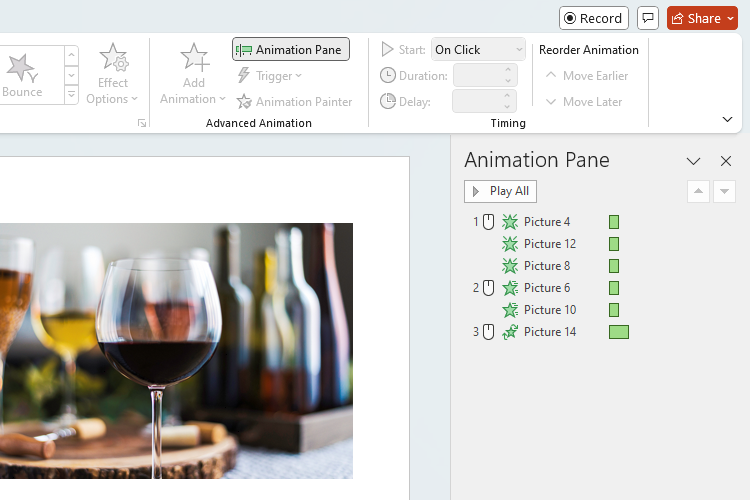Toggle the Animation Pane button
Viewport: 750px width, 500px height.
[291, 50]
